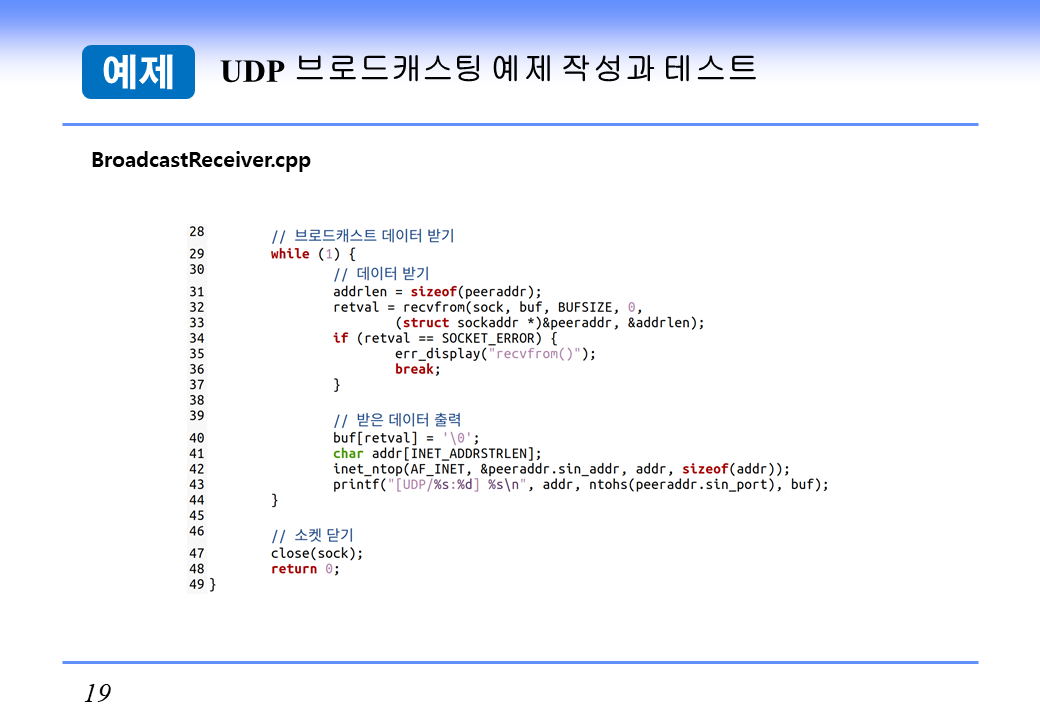Click the BroadcastReceiver.cpp file name heading
This screenshot has width=1040, height=720.
pyautogui.click(x=201, y=160)
